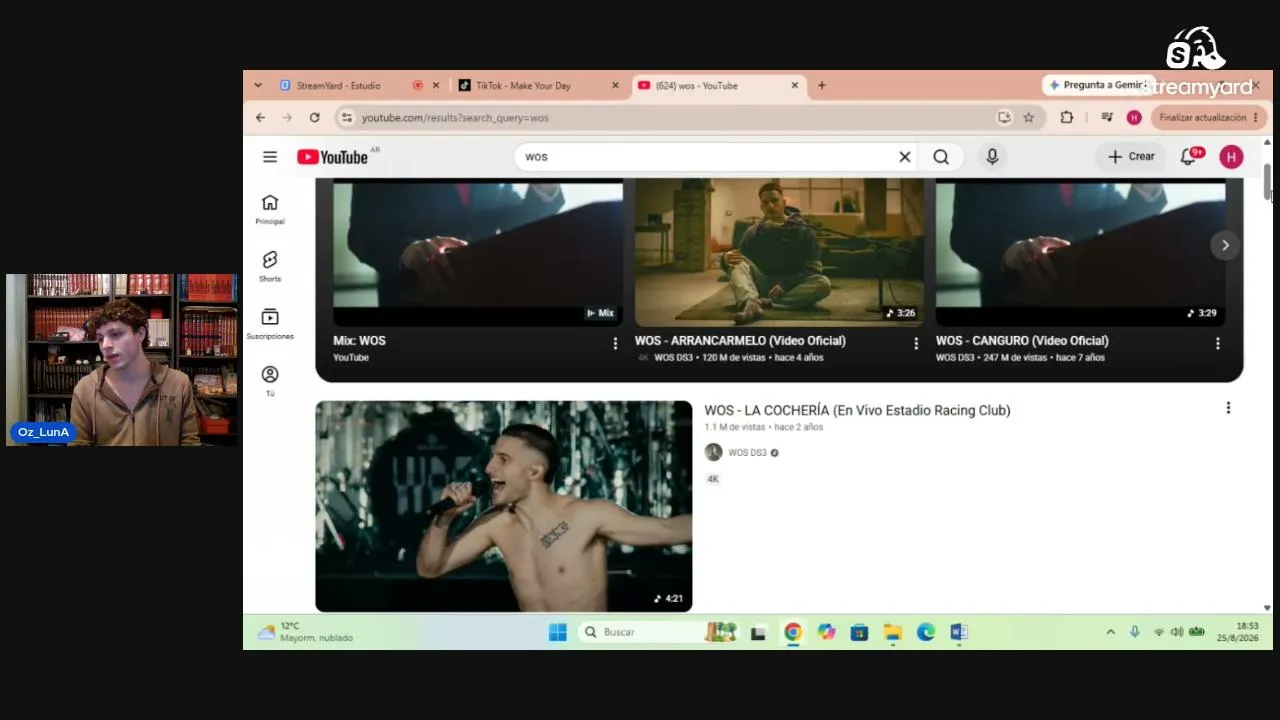Image resolution: width=1280 pixels, height=720 pixels.
Task: Open the install app icon in address bar
Action: point(1004,118)
